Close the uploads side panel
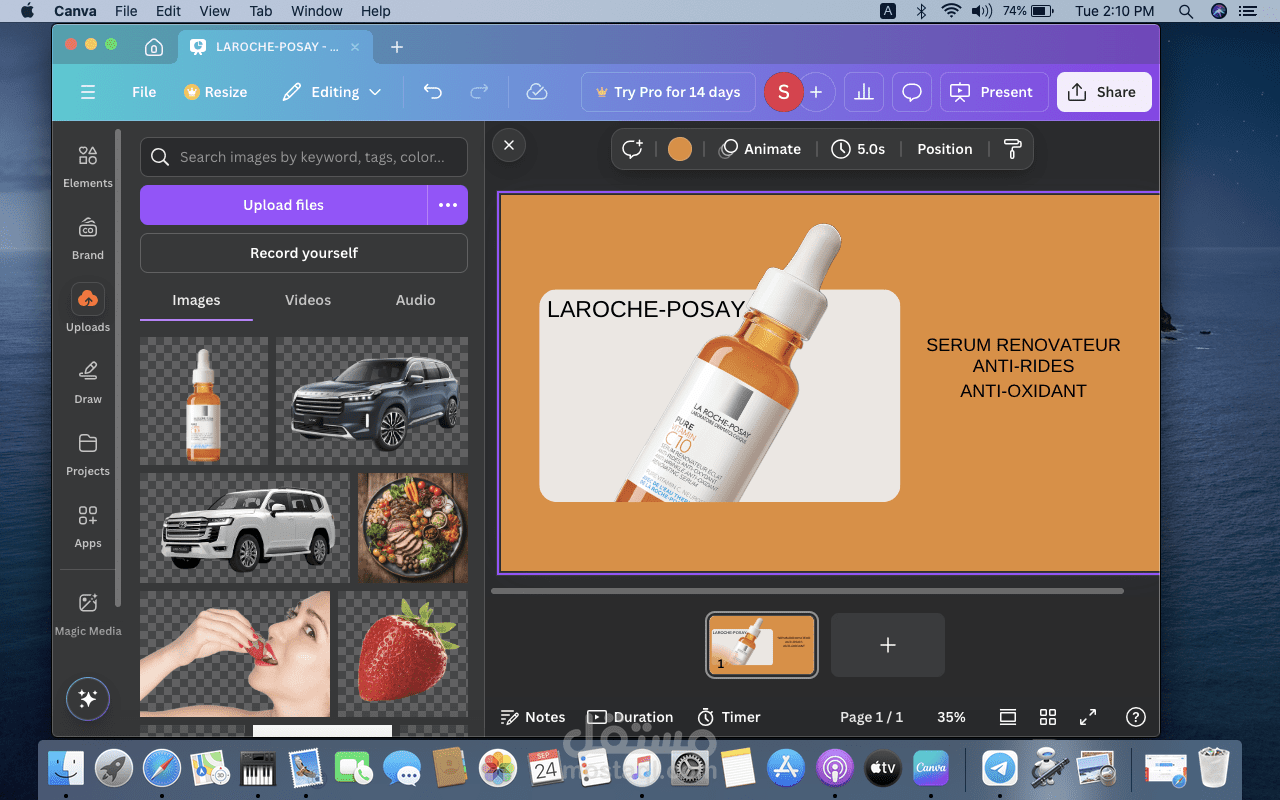 click(x=509, y=145)
